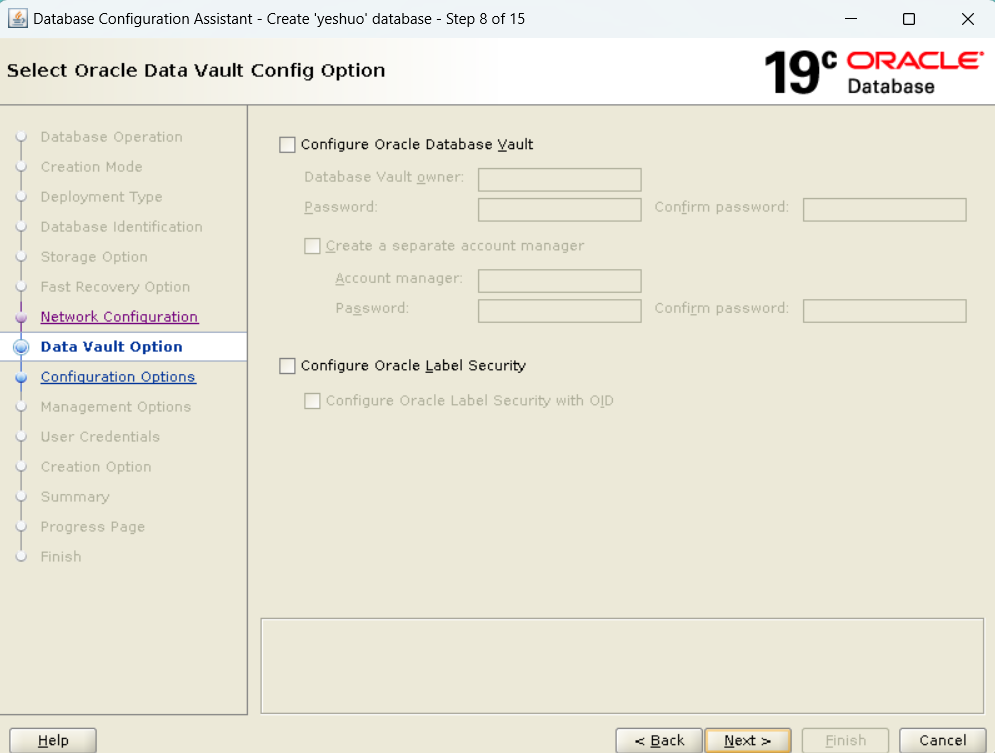This screenshot has width=995, height=753.
Task: Click the Management Options step
Action: point(115,407)
